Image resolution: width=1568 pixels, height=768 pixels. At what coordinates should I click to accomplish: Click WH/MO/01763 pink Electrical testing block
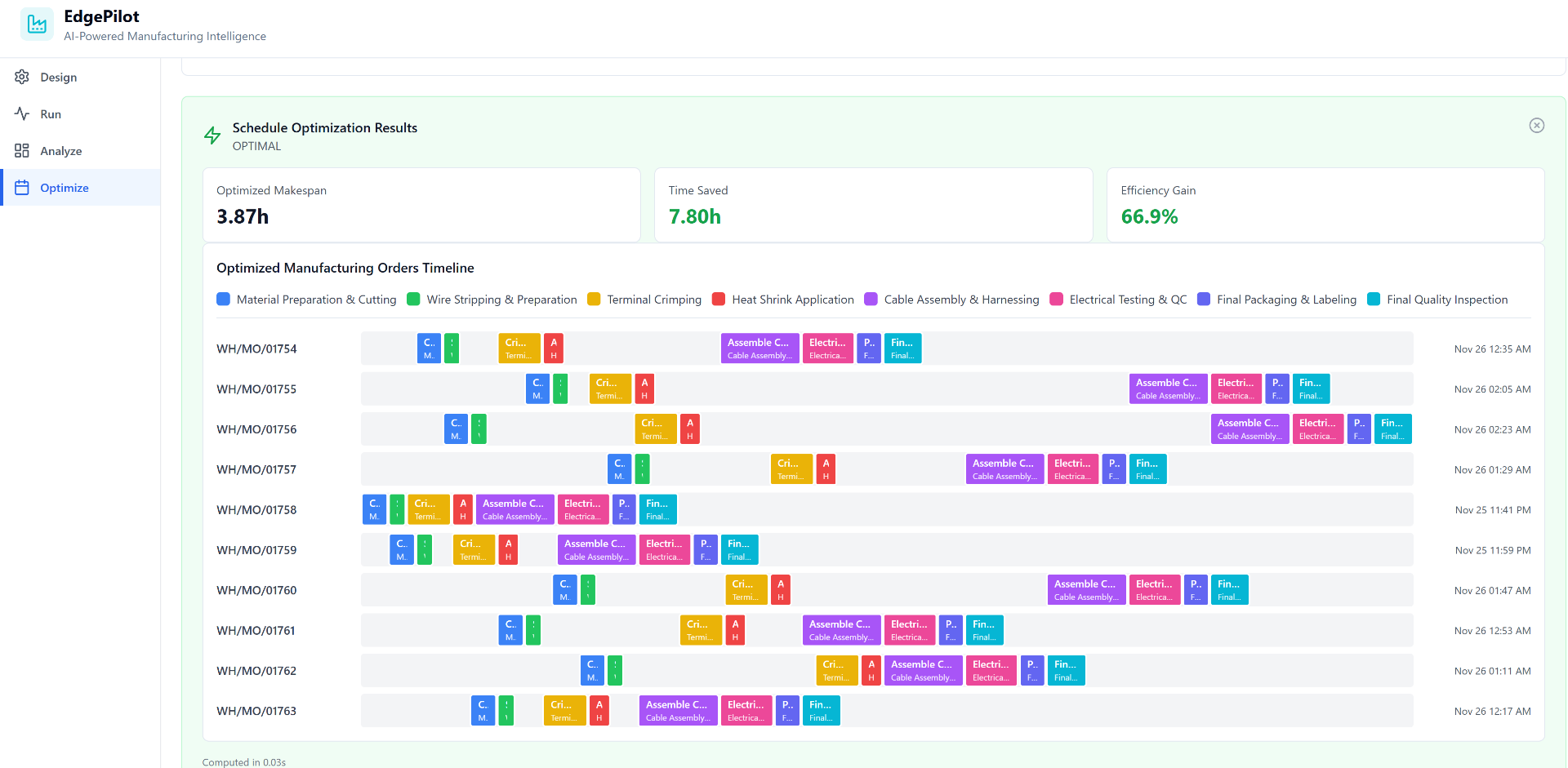[746, 711]
